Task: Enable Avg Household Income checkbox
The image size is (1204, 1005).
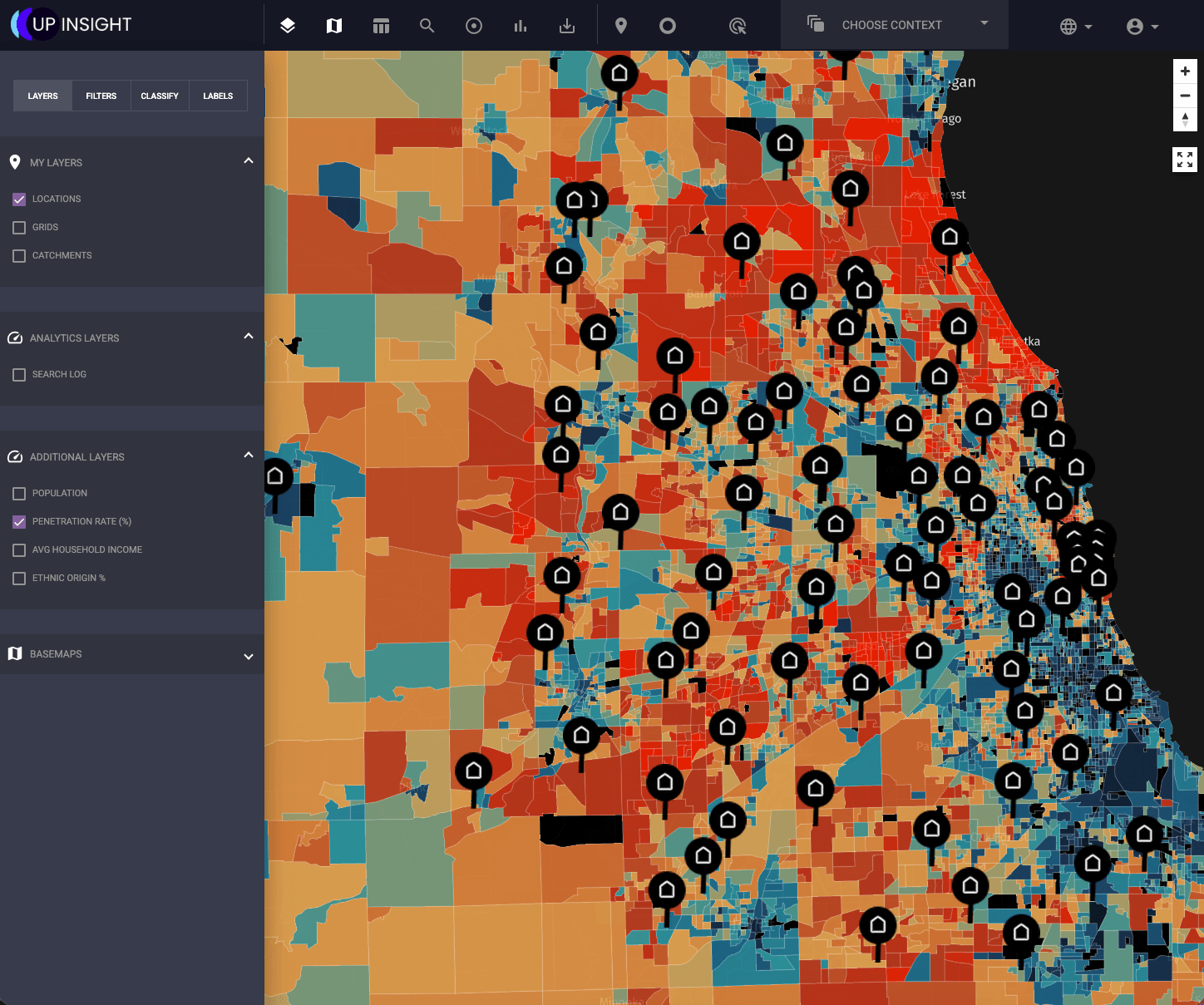Action: (x=19, y=550)
